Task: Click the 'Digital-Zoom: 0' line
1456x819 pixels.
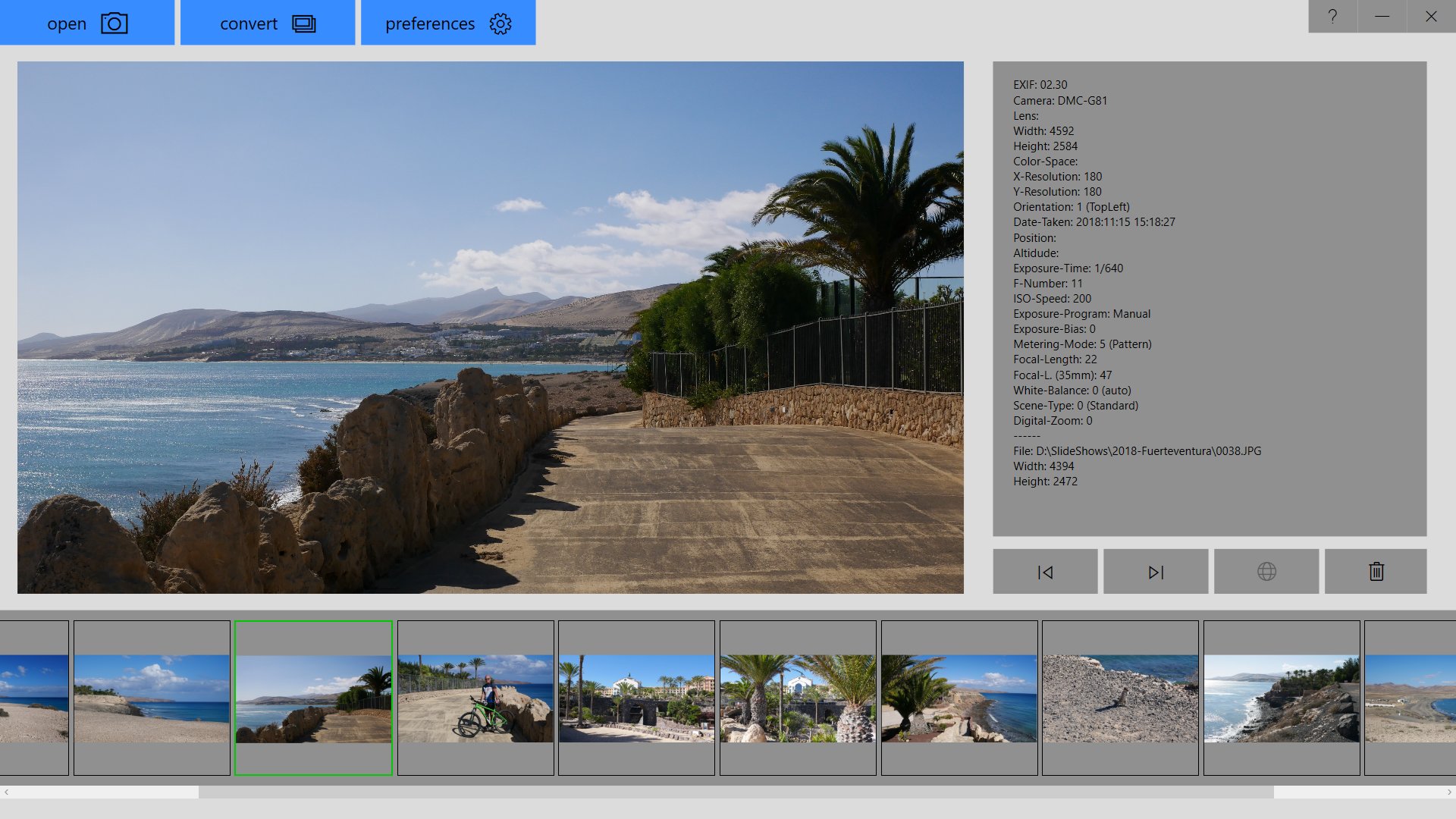Action: (1053, 421)
